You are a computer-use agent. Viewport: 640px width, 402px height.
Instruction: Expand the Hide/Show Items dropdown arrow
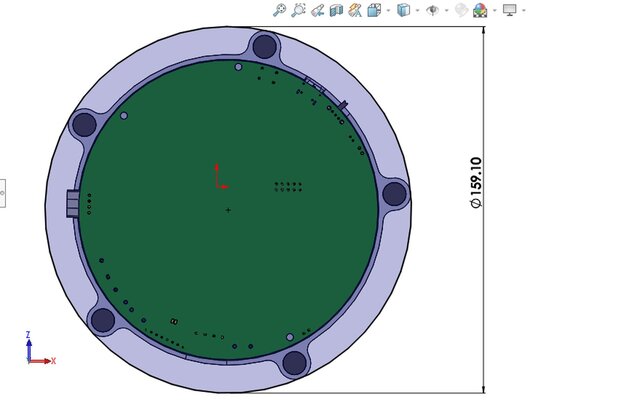coord(445,11)
